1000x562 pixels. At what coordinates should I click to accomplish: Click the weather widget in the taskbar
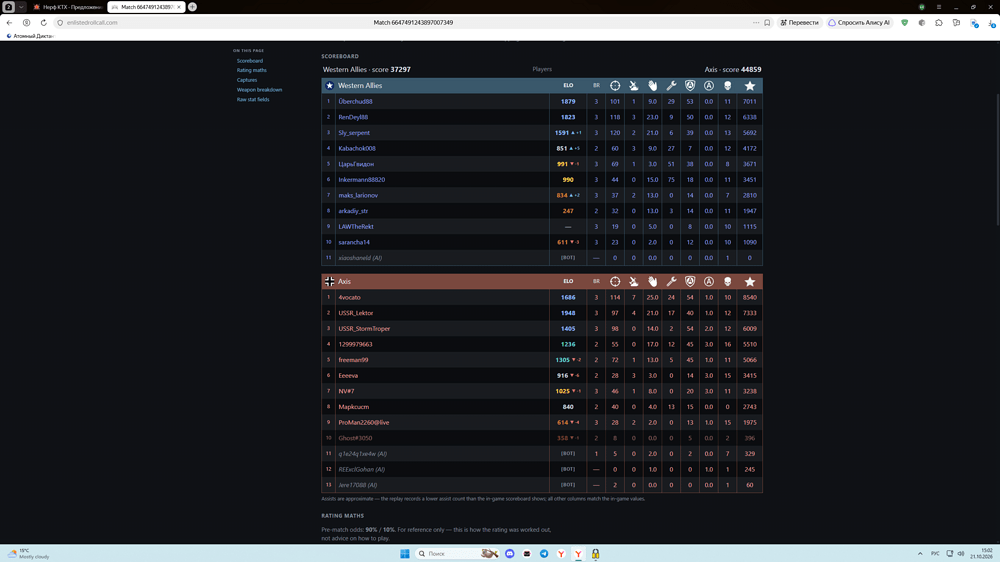(29, 554)
